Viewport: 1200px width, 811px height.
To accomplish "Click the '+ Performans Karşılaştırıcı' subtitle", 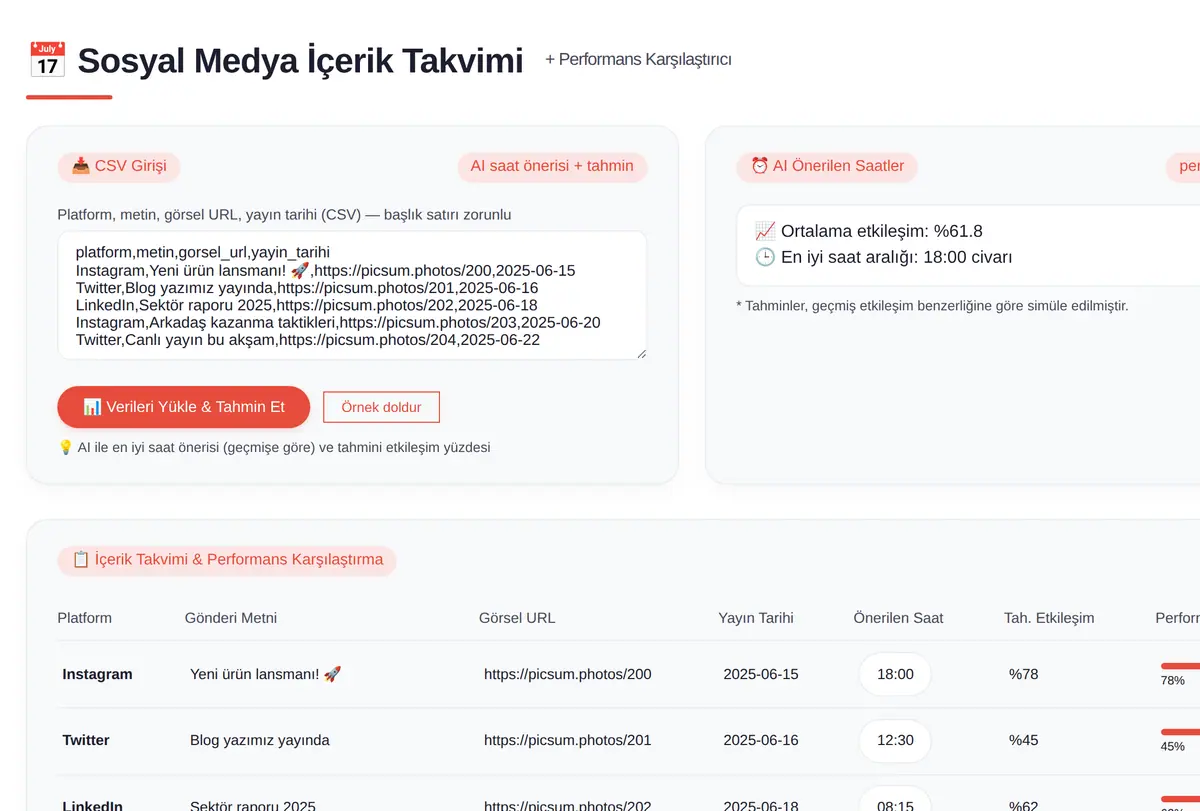I will tap(638, 59).
